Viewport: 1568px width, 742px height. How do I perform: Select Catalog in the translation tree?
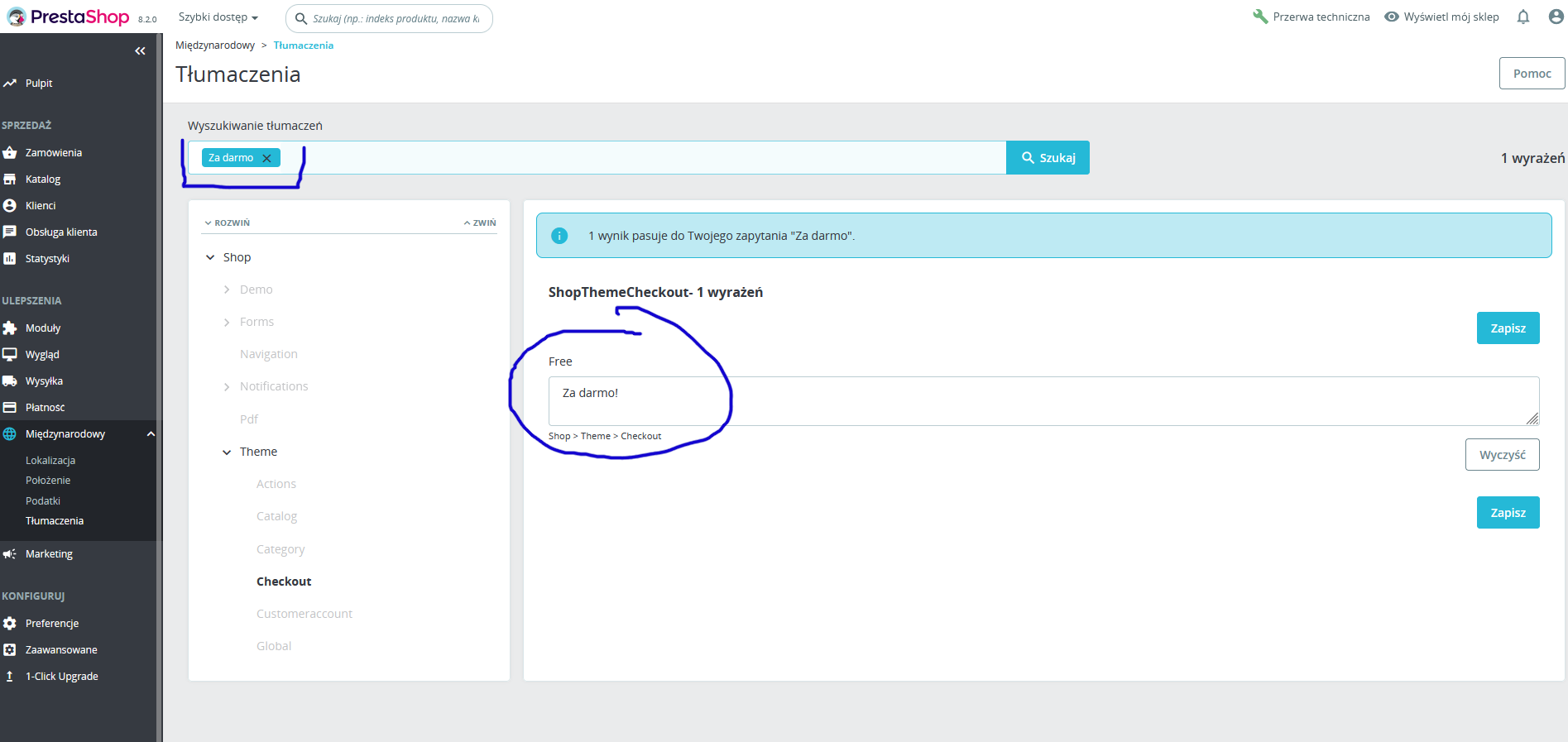276,517
